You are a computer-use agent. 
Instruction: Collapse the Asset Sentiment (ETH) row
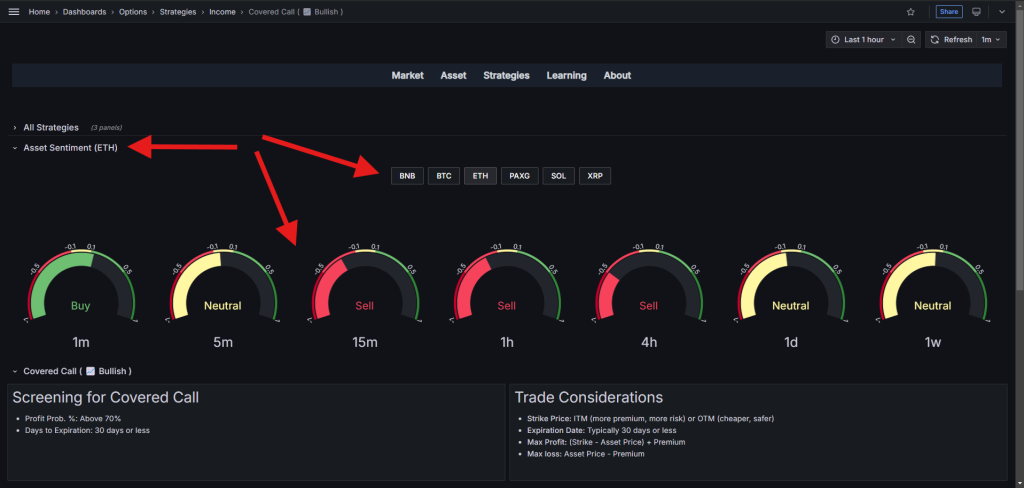71,148
